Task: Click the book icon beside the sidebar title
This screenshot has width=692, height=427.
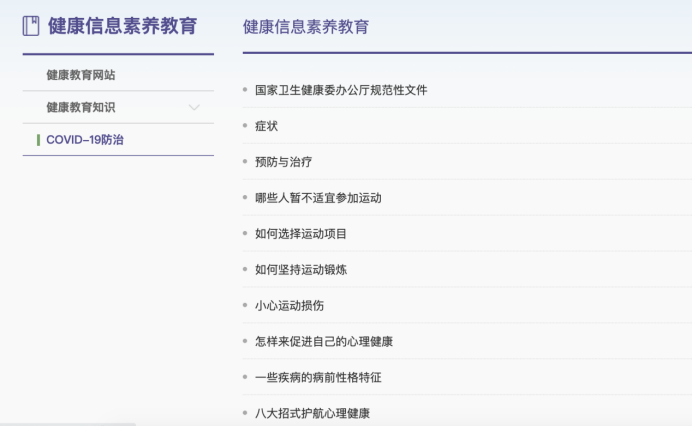Action: (x=31, y=26)
